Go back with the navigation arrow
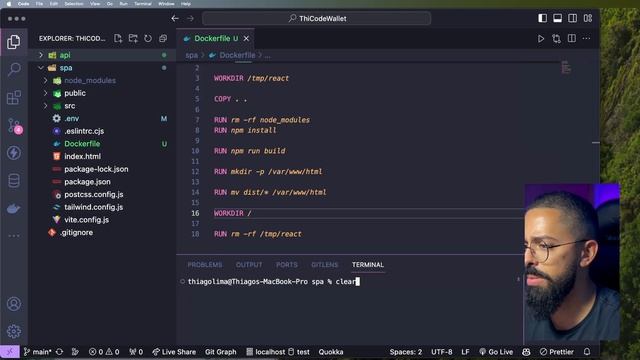The image size is (640, 360). (x=175, y=18)
